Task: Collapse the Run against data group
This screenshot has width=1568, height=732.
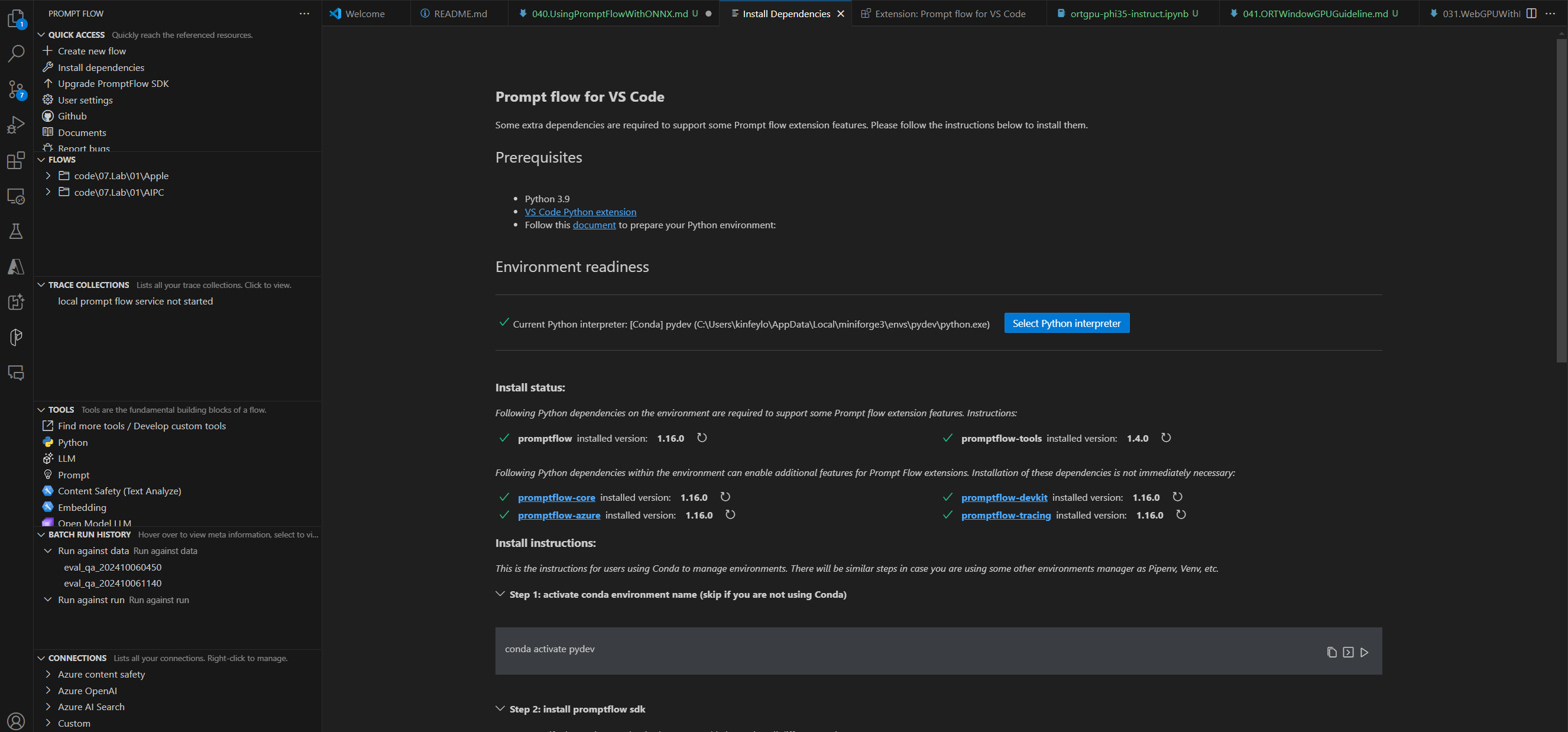Action: (x=48, y=550)
